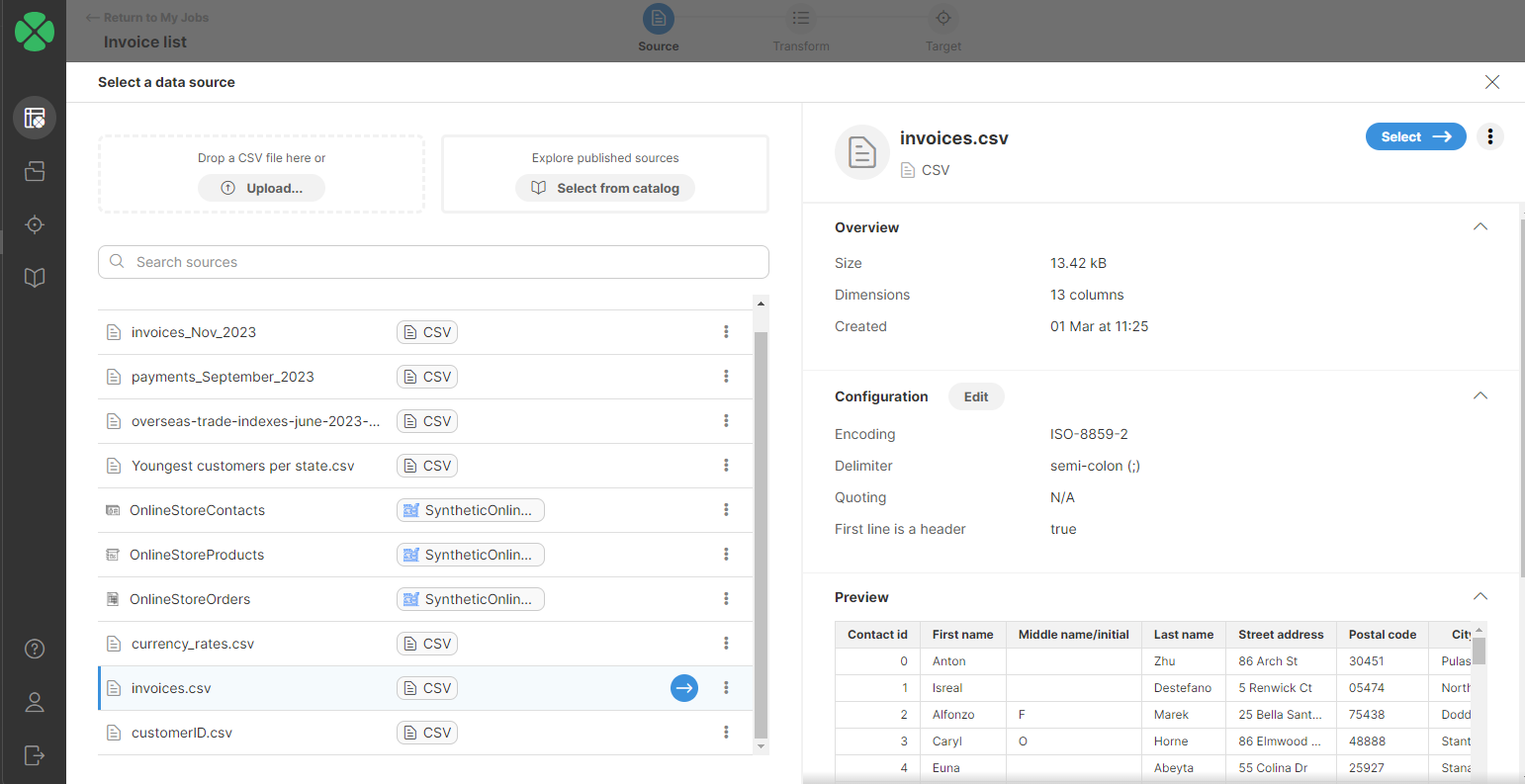
Task: Collapse the Preview section
Action: pyautogui.click(x=1480, y=596)
